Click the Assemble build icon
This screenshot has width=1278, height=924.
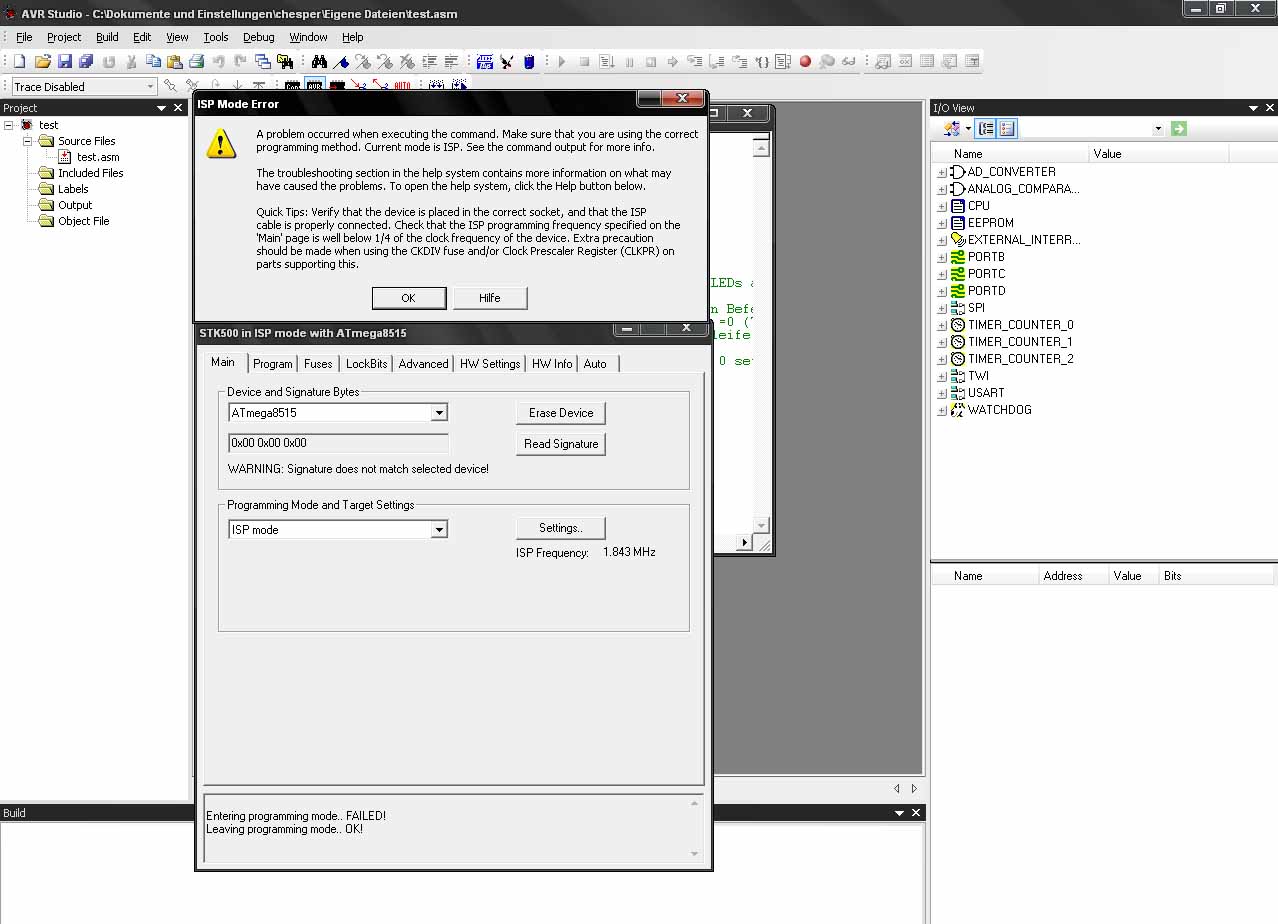[x=485, y=61]
